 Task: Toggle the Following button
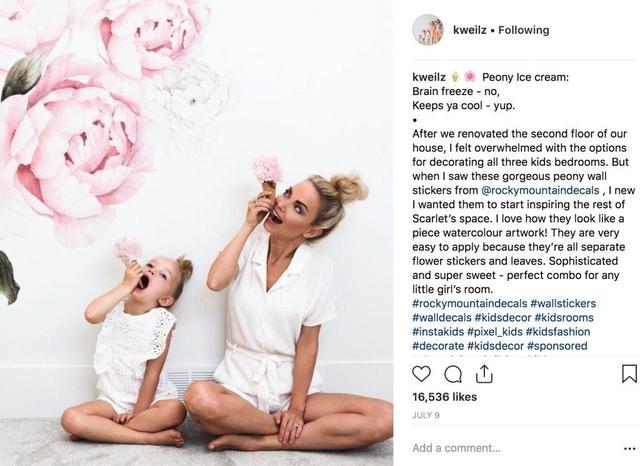pos(524,30)
